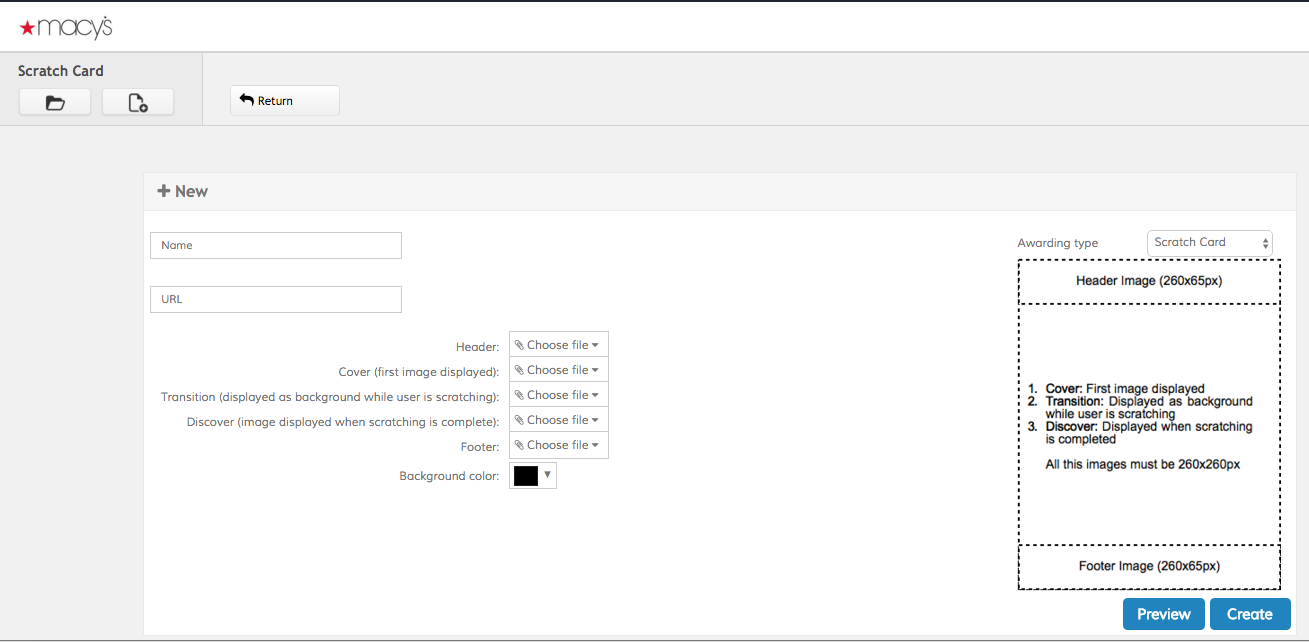The height and width of the screenshot is (642, 1309).
Task: Click the plus icon beside New
Action: pos(163,191)
